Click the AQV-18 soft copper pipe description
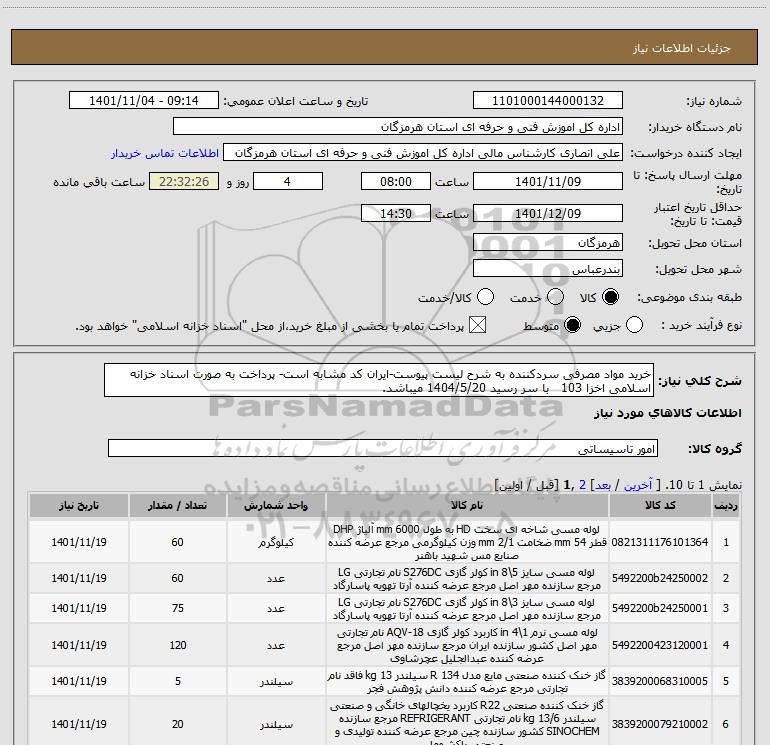 [467, 645]
